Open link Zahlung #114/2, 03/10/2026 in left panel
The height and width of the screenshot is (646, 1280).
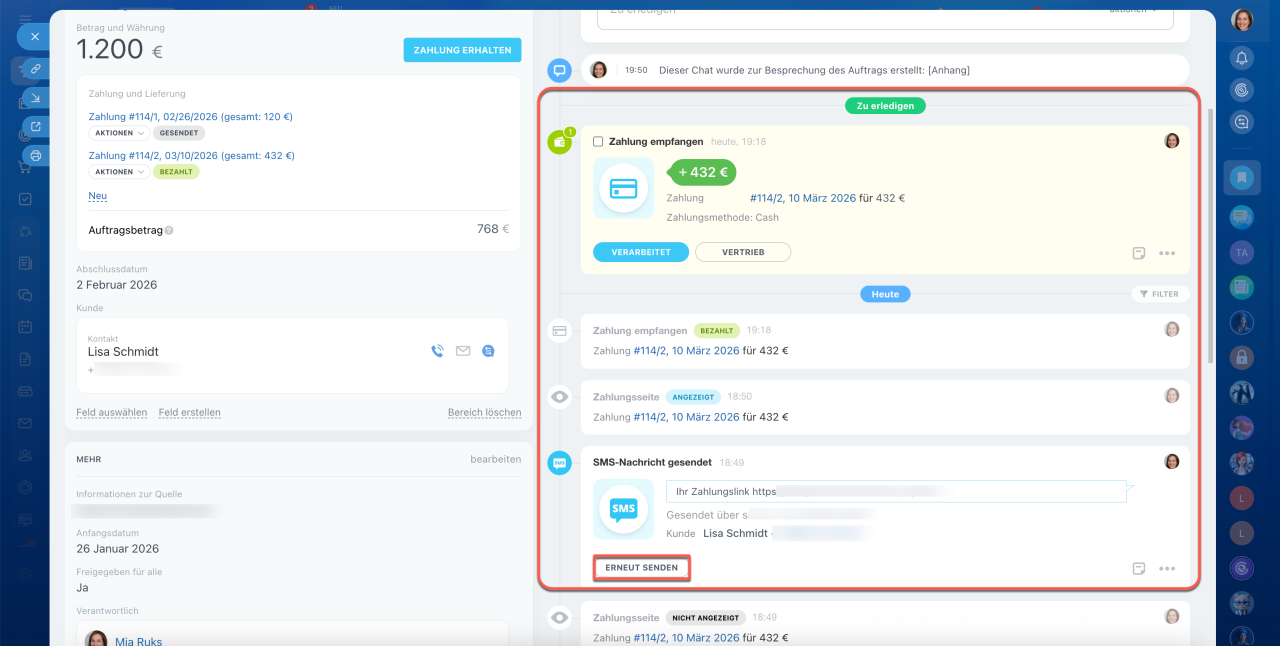tap(191, 156)
